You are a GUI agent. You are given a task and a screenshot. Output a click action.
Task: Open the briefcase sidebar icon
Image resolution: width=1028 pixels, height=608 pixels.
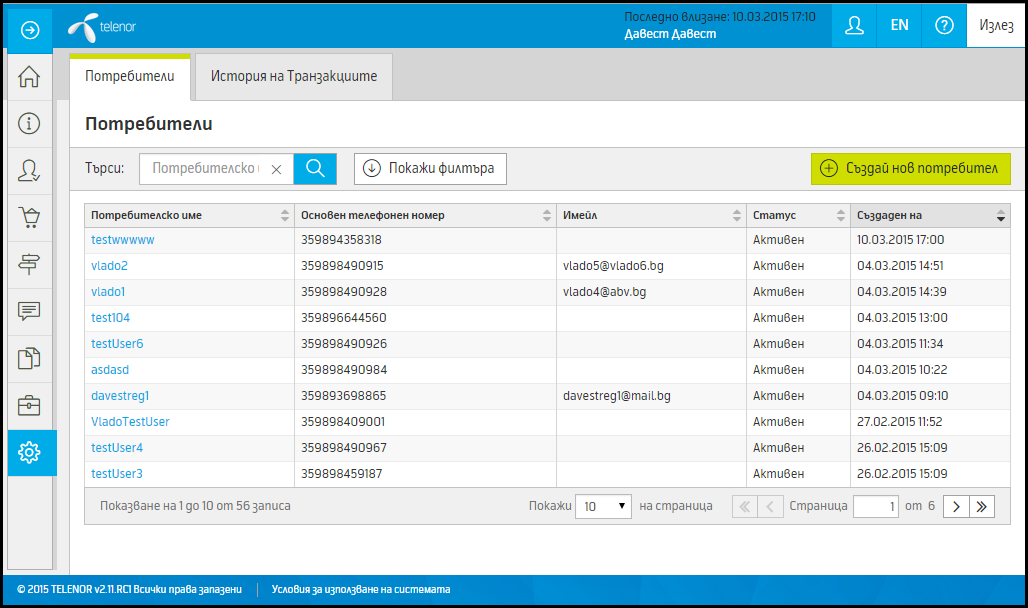tap(29, 405)
